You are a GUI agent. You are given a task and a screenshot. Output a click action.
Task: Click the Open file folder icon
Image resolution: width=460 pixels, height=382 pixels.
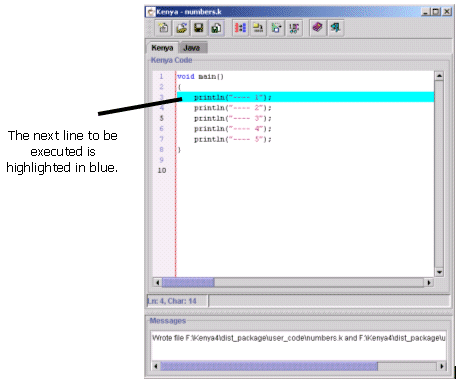click(181, 28)
